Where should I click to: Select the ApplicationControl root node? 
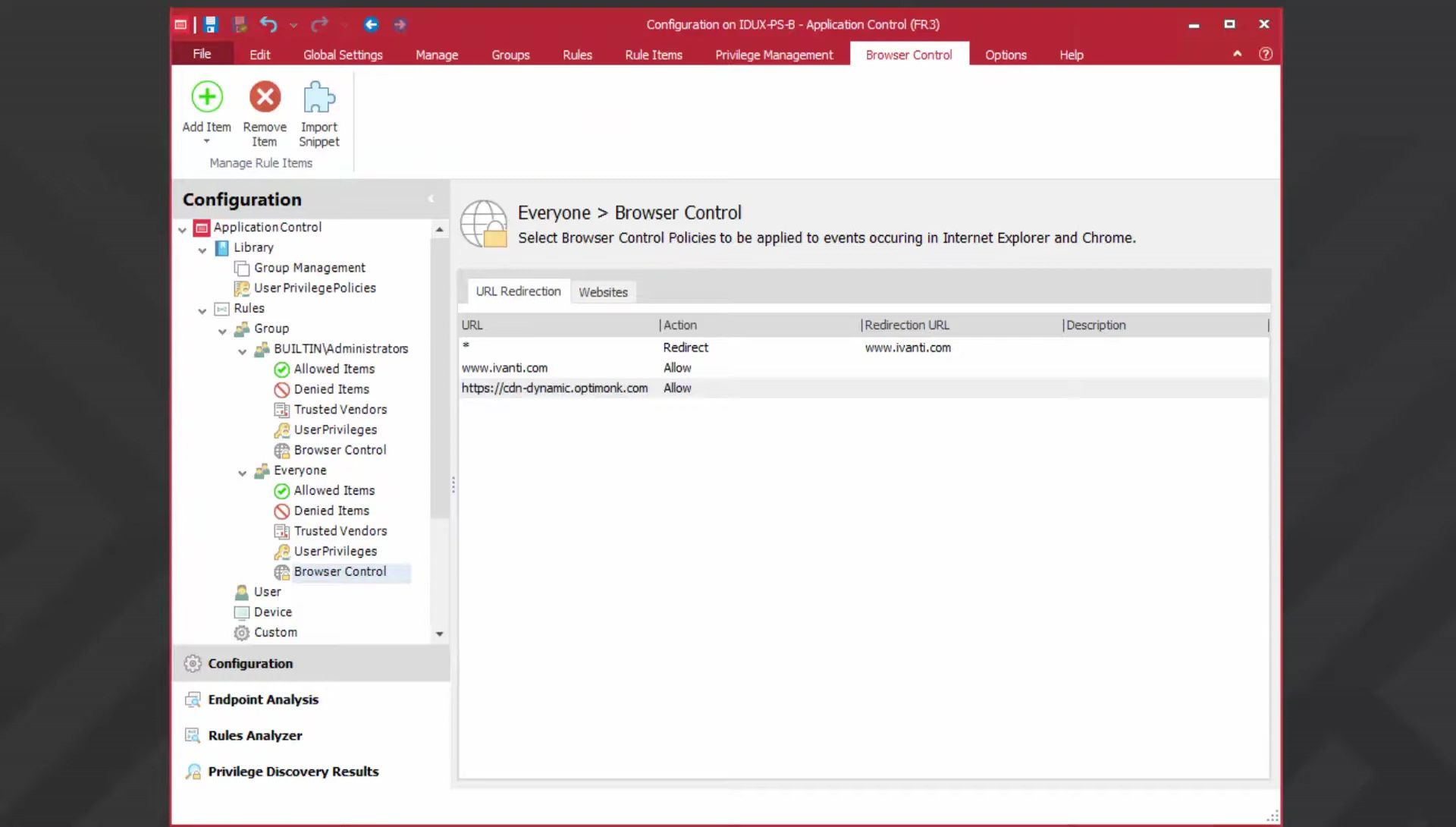pos(267,227)
